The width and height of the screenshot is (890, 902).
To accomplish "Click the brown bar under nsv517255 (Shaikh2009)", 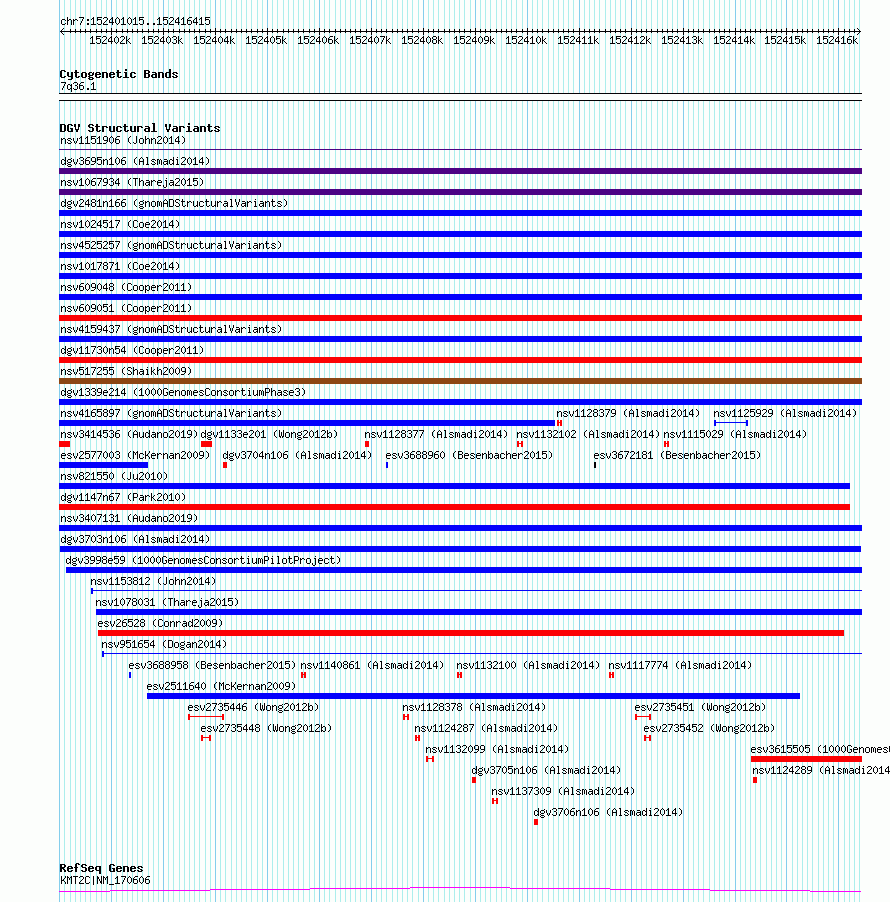I will click(460, 381).
